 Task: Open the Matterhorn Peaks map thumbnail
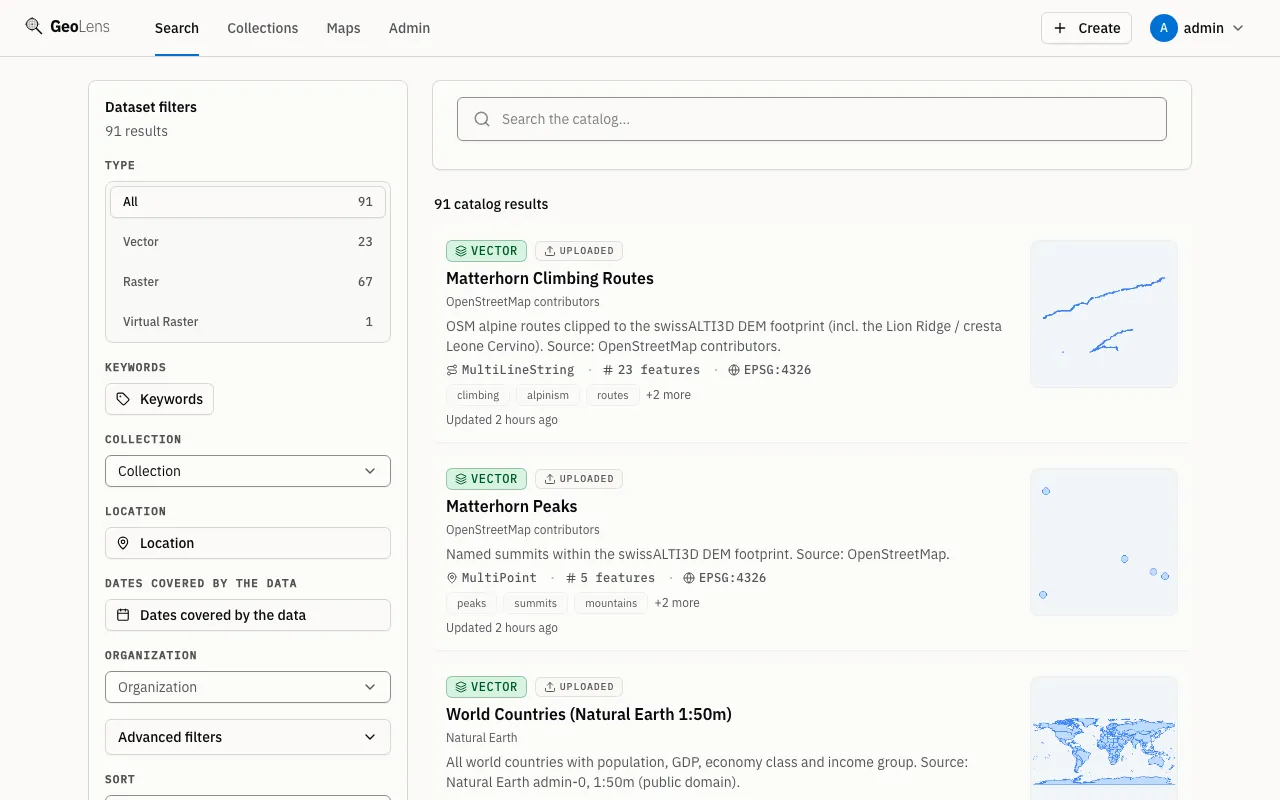tap(1104, 542)
